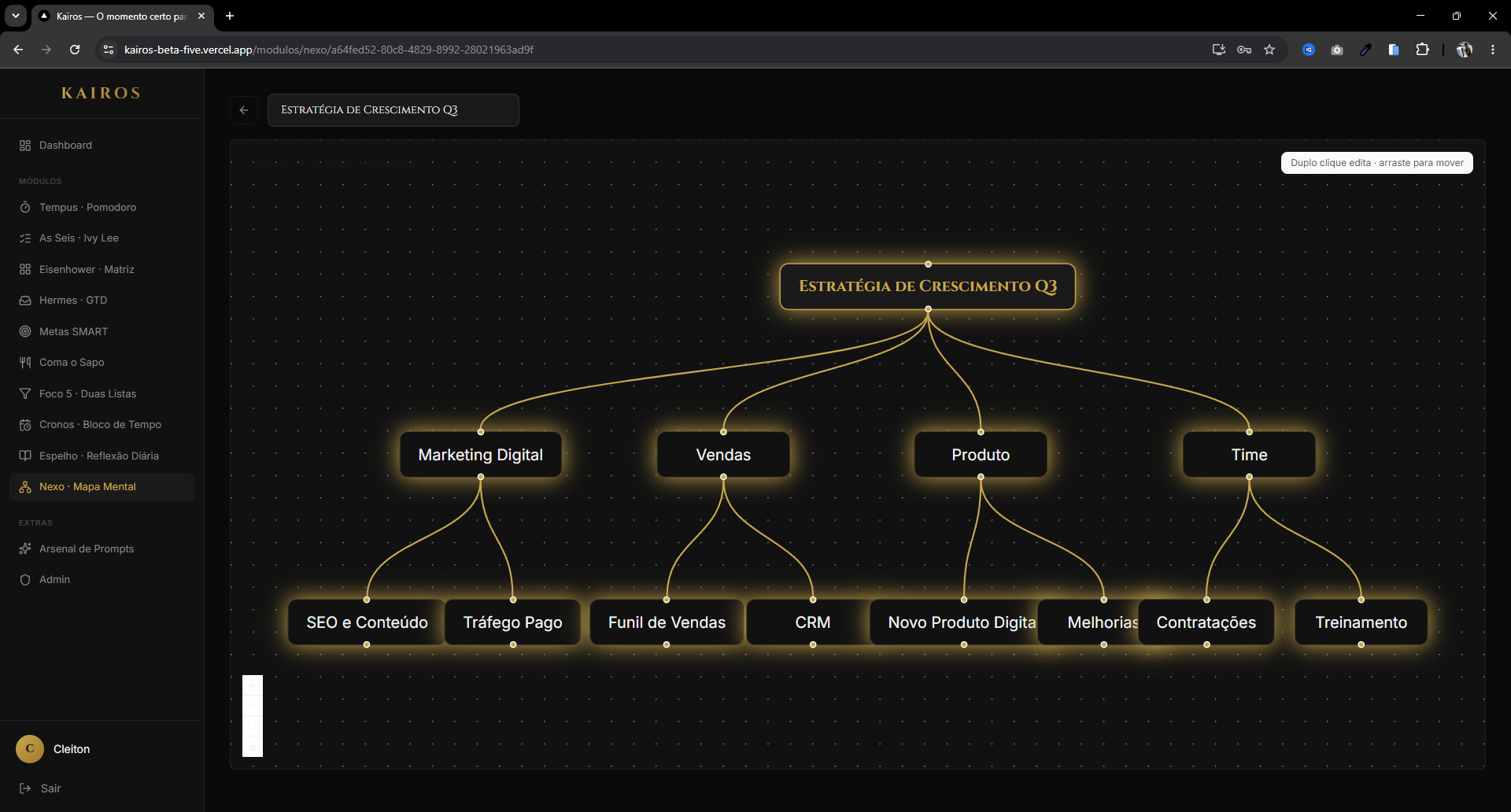1511x812 pixels.
Task: Fit the mind map to view
Action: pos(253,726)
